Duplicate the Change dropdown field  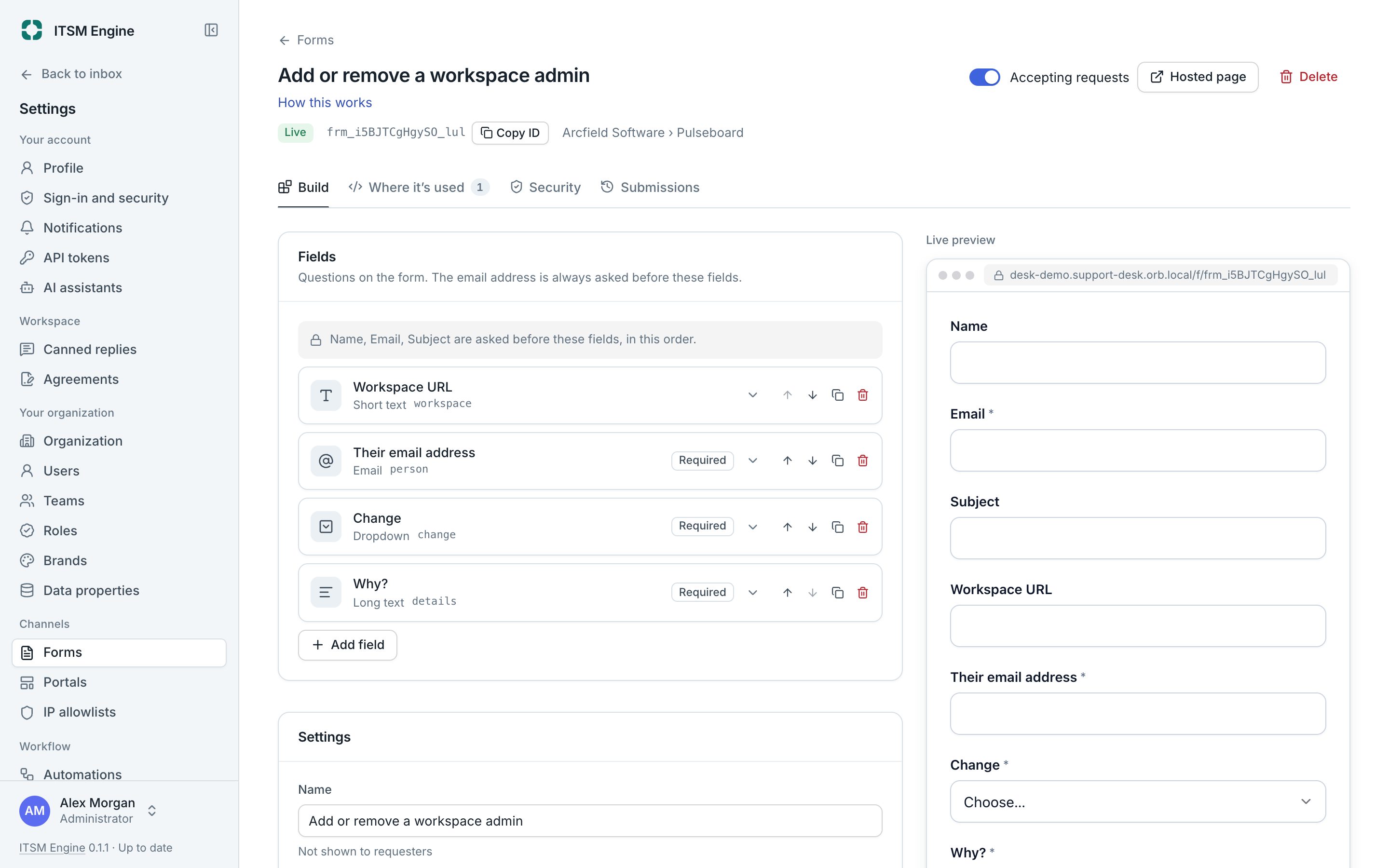tap(837, 527)
